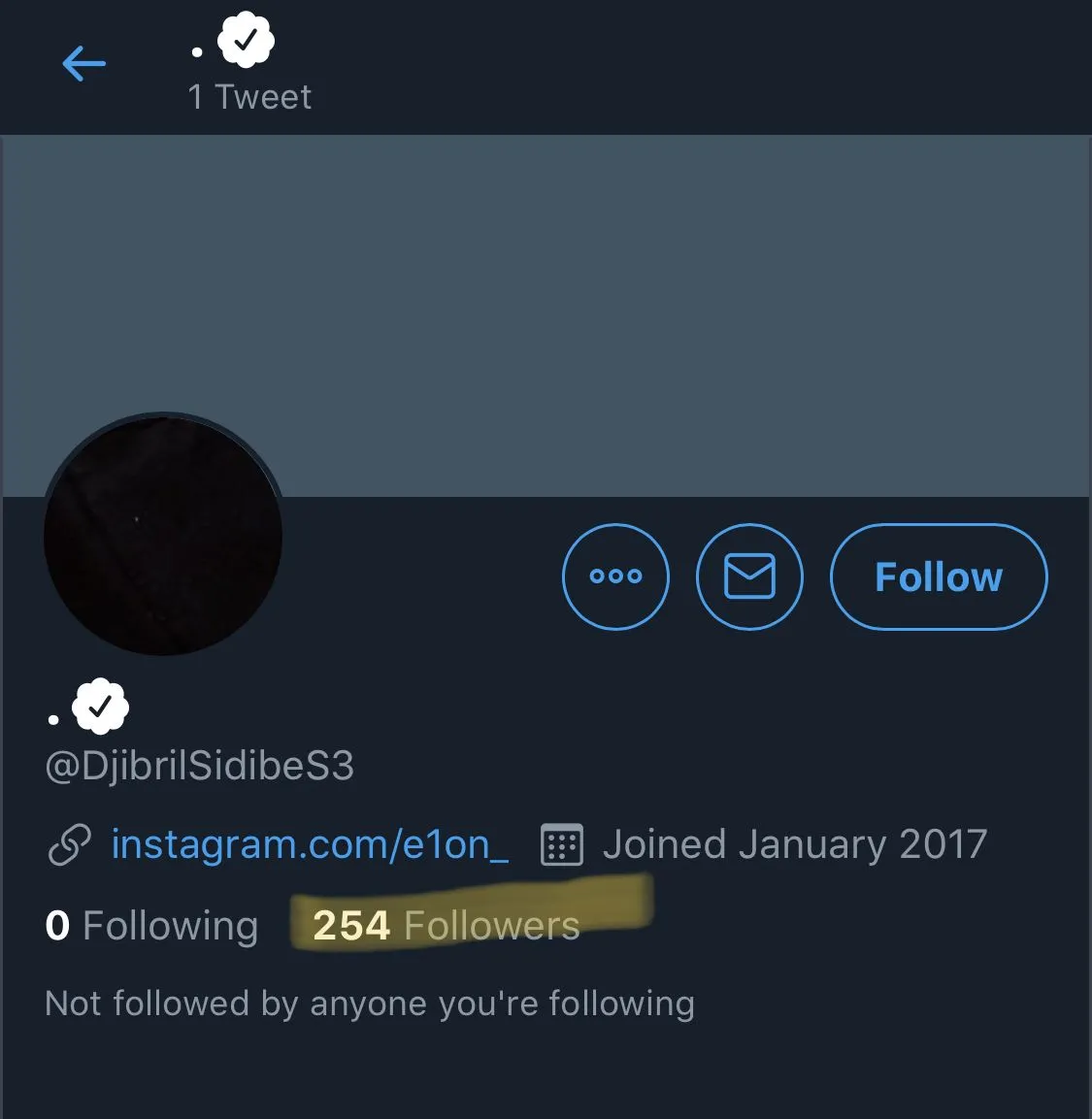Screen dimensions: 1092x1119
Task: Click the verified badge next to username
Action: (102, 705)
